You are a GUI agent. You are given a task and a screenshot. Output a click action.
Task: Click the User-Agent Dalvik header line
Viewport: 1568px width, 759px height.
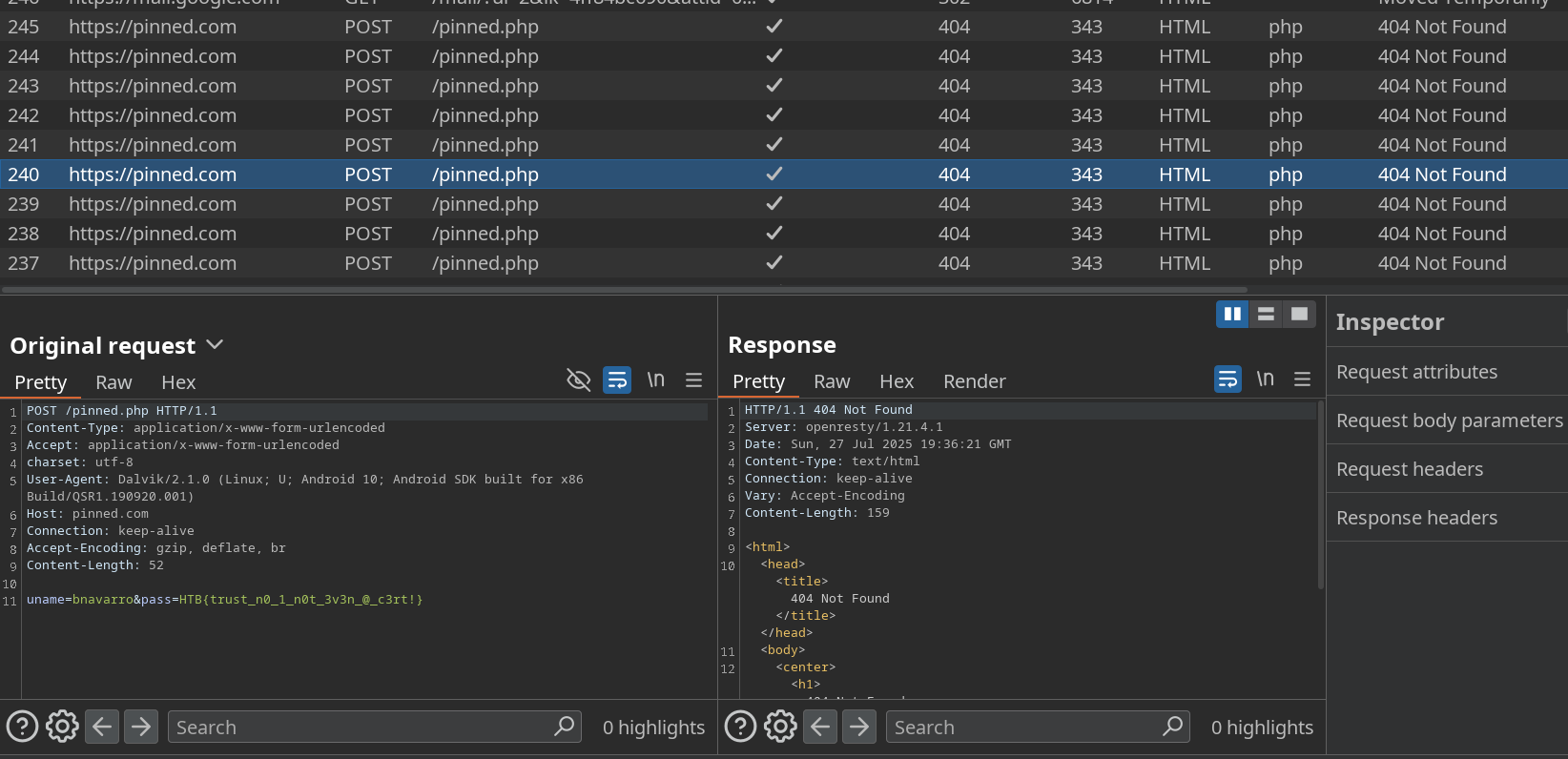(305, 488)
